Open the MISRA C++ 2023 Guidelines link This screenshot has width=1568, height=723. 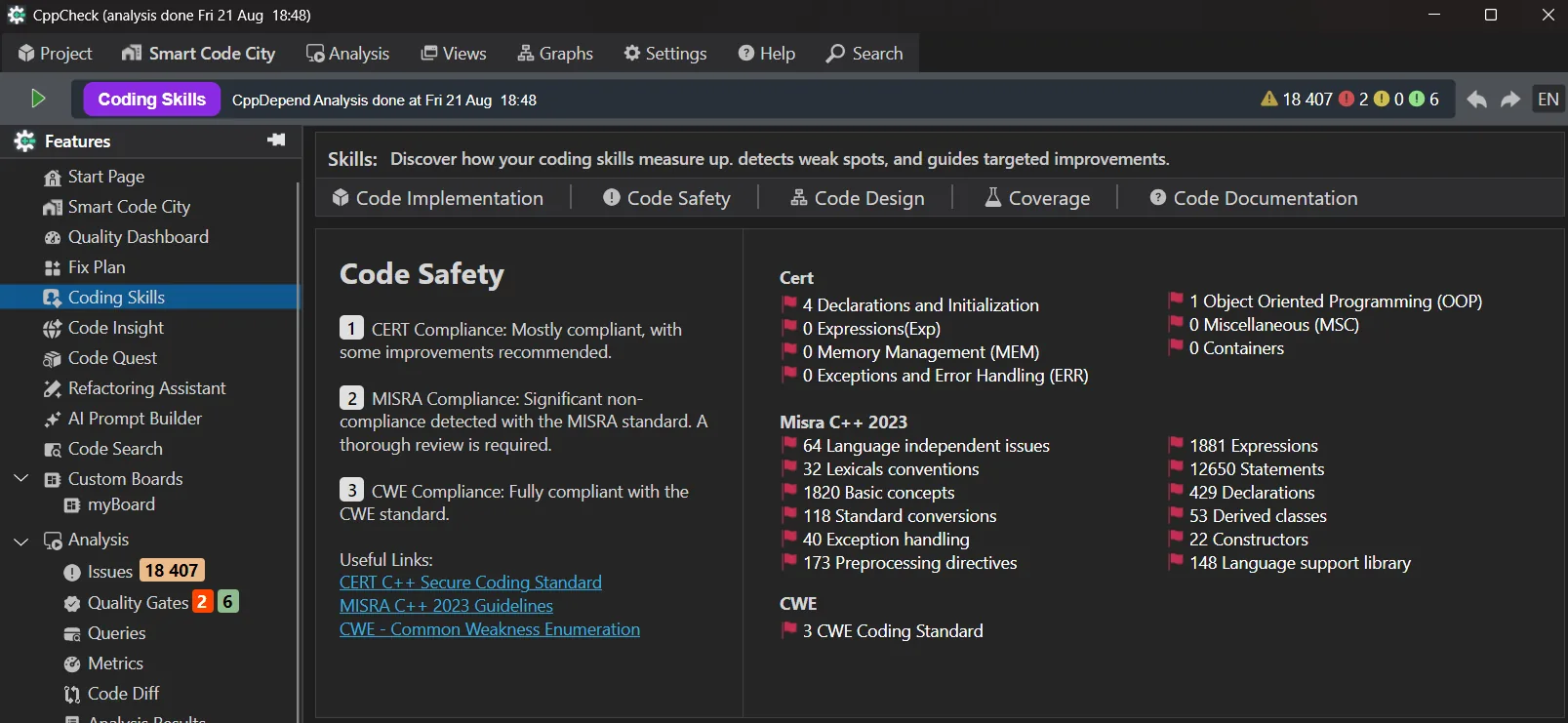click(446, 606)
